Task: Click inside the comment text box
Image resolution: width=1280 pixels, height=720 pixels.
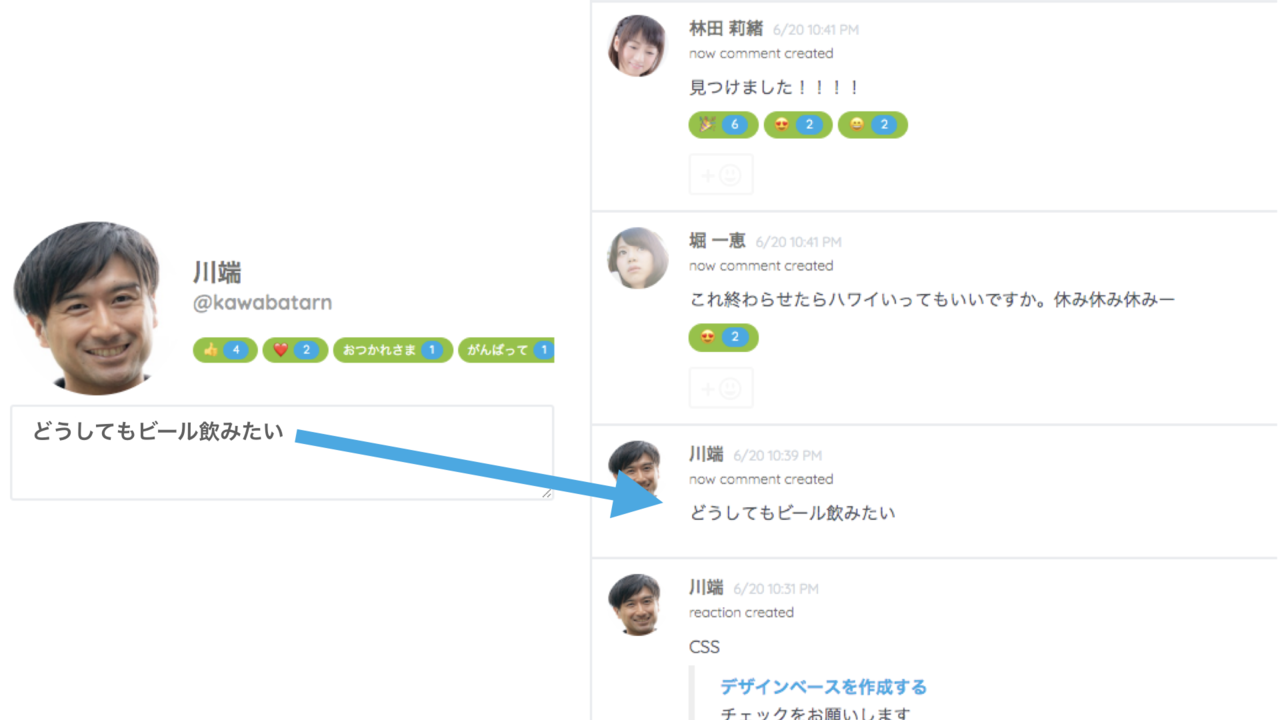Action: pyautogui.click(x=282, y=452)
